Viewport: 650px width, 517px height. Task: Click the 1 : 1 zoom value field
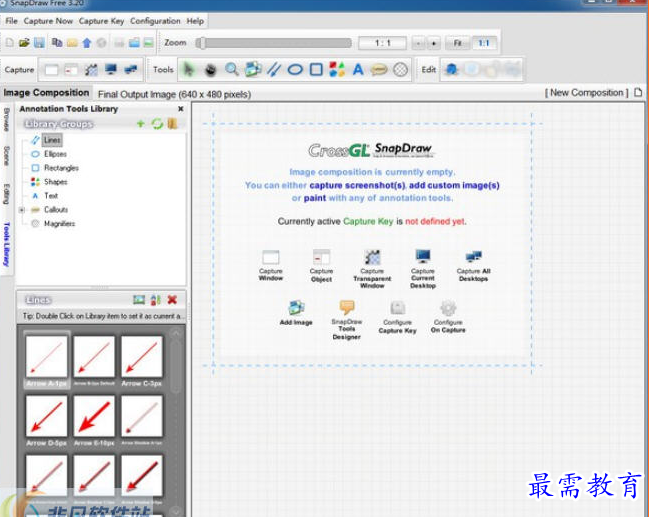tap(382, 43)
